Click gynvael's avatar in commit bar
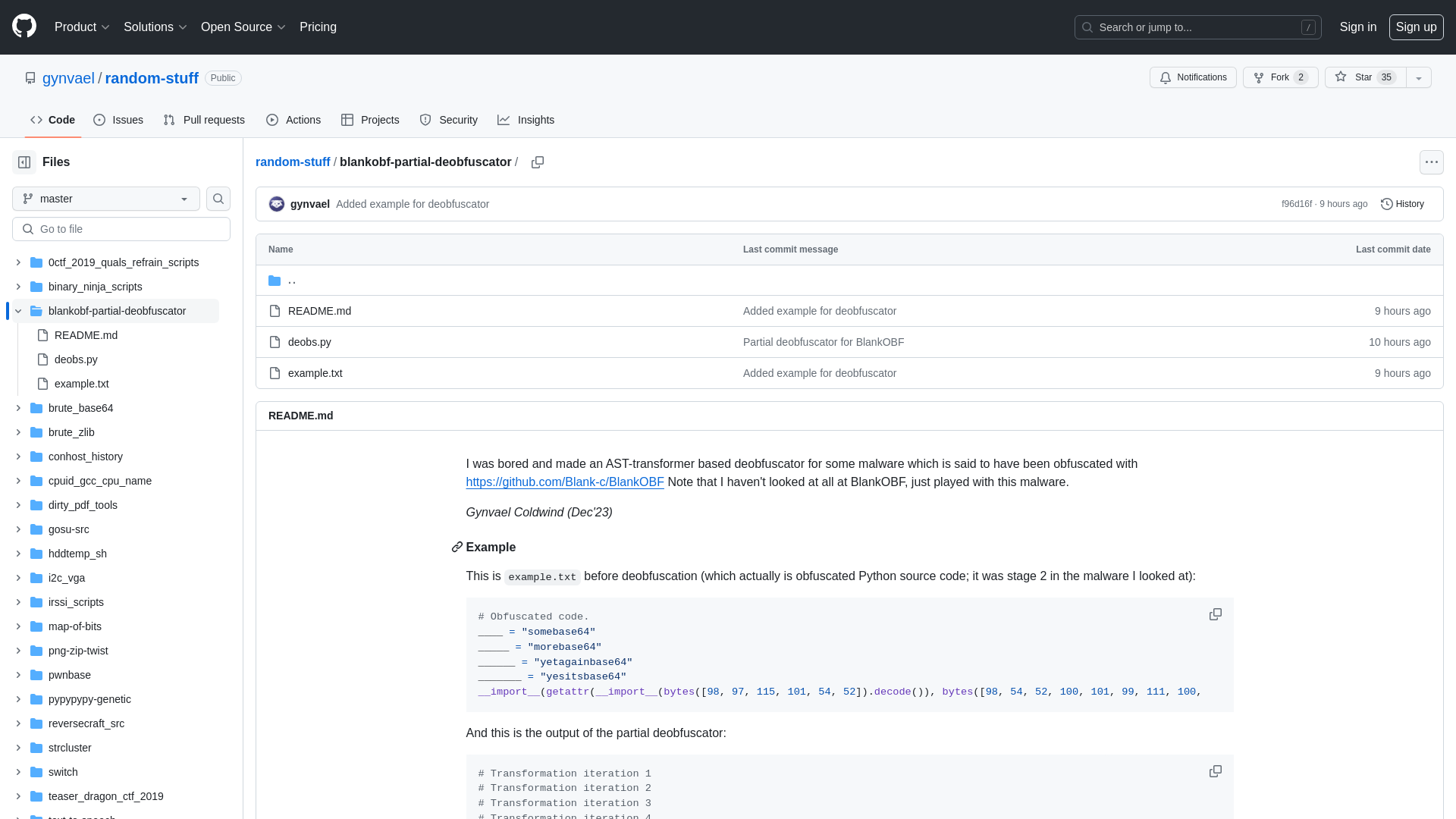Image resolution: width=1456 pixels, height=819 pixels. pos(277,204)
